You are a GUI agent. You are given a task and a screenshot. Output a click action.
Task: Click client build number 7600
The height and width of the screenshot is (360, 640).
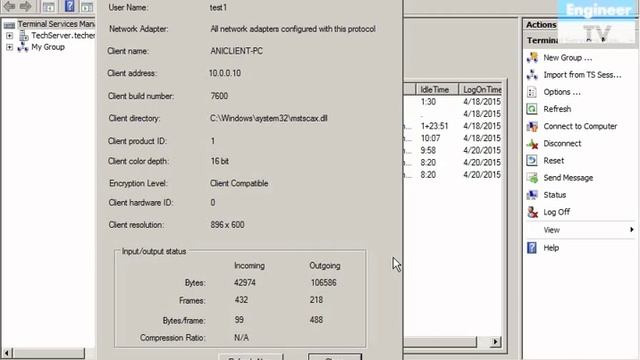click(219, 96)
